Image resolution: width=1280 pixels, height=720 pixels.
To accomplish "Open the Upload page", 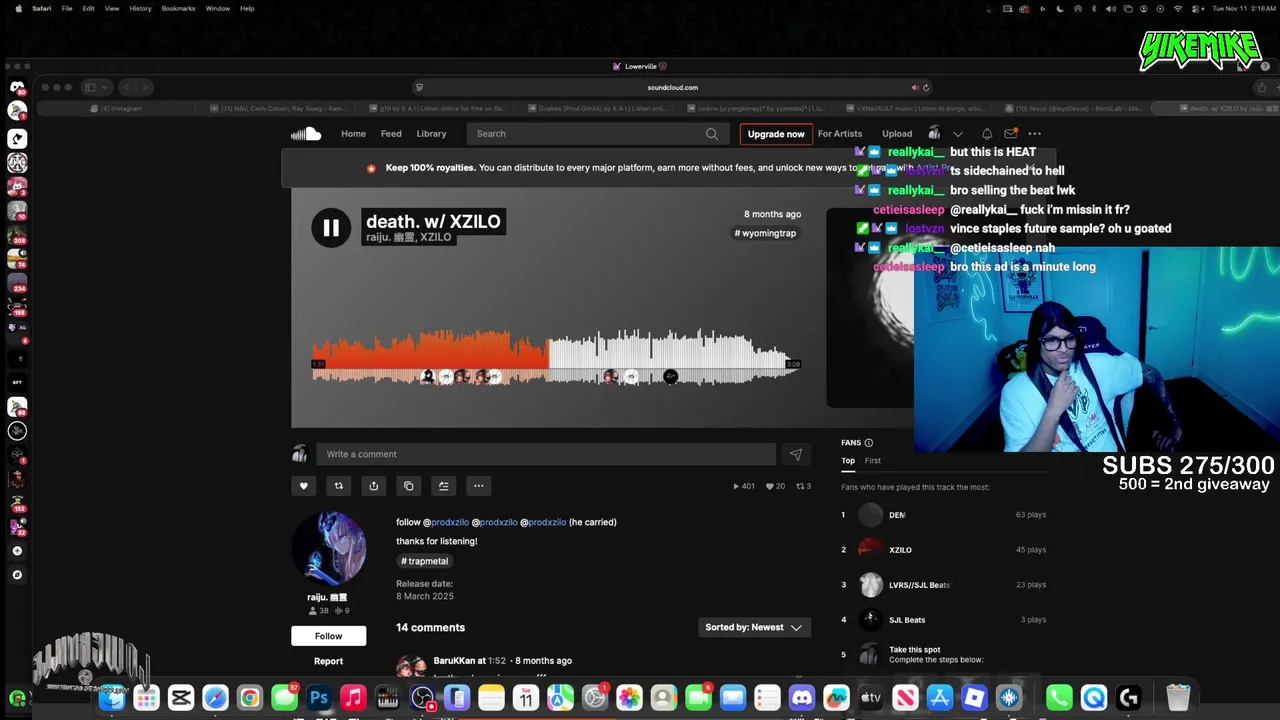I will [897, 134].
